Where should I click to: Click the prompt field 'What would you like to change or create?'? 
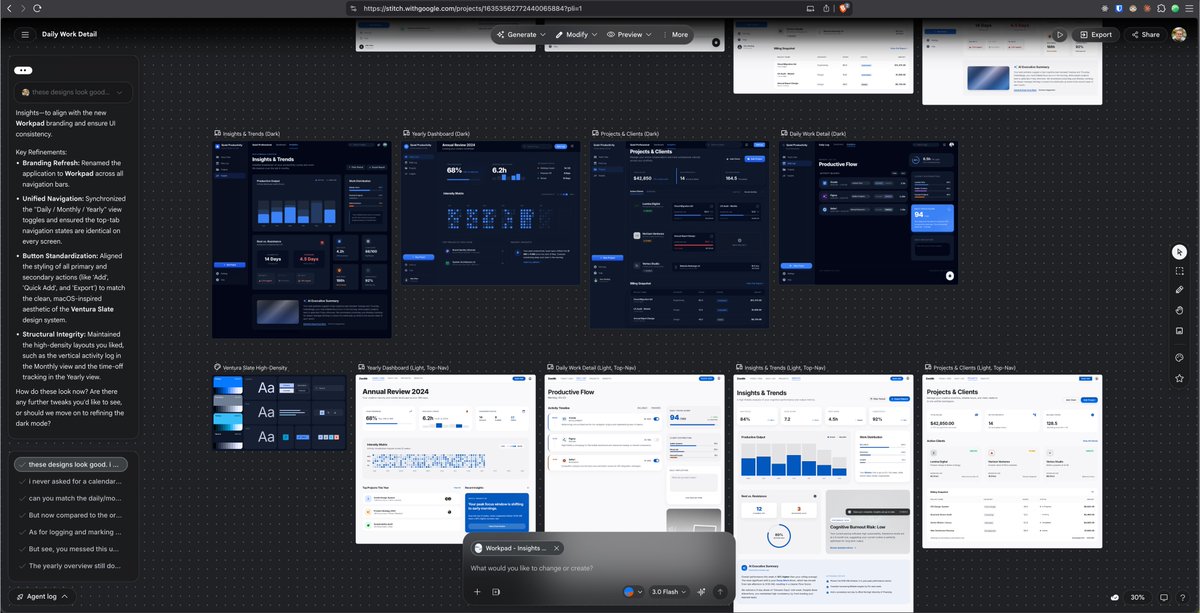tap(598, 568)
